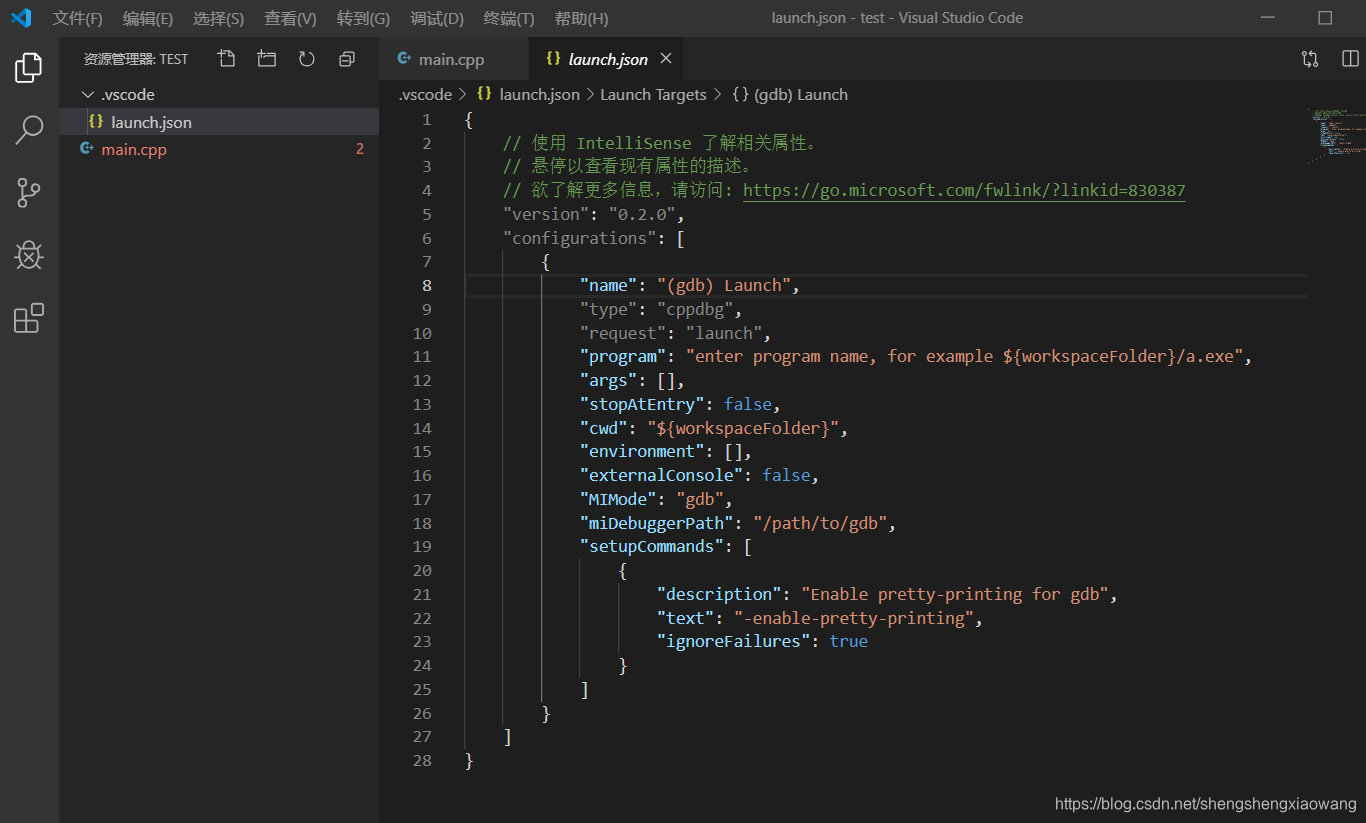Open the 调试(D) menu
This screenshot has width=1366, height=823.
[x=437, y=18]
